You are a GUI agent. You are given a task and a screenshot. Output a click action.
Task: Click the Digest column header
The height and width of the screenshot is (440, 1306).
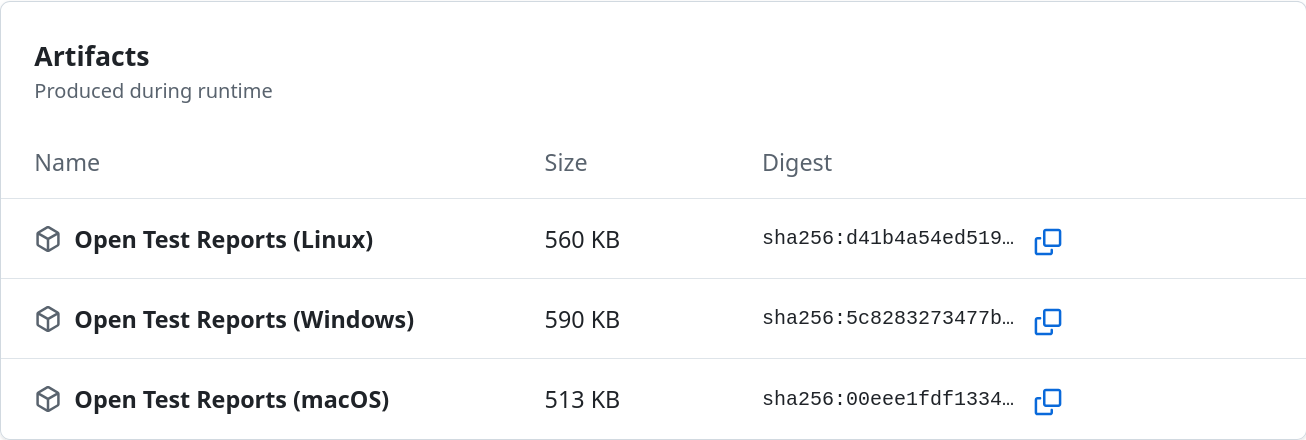click(797, 163)
